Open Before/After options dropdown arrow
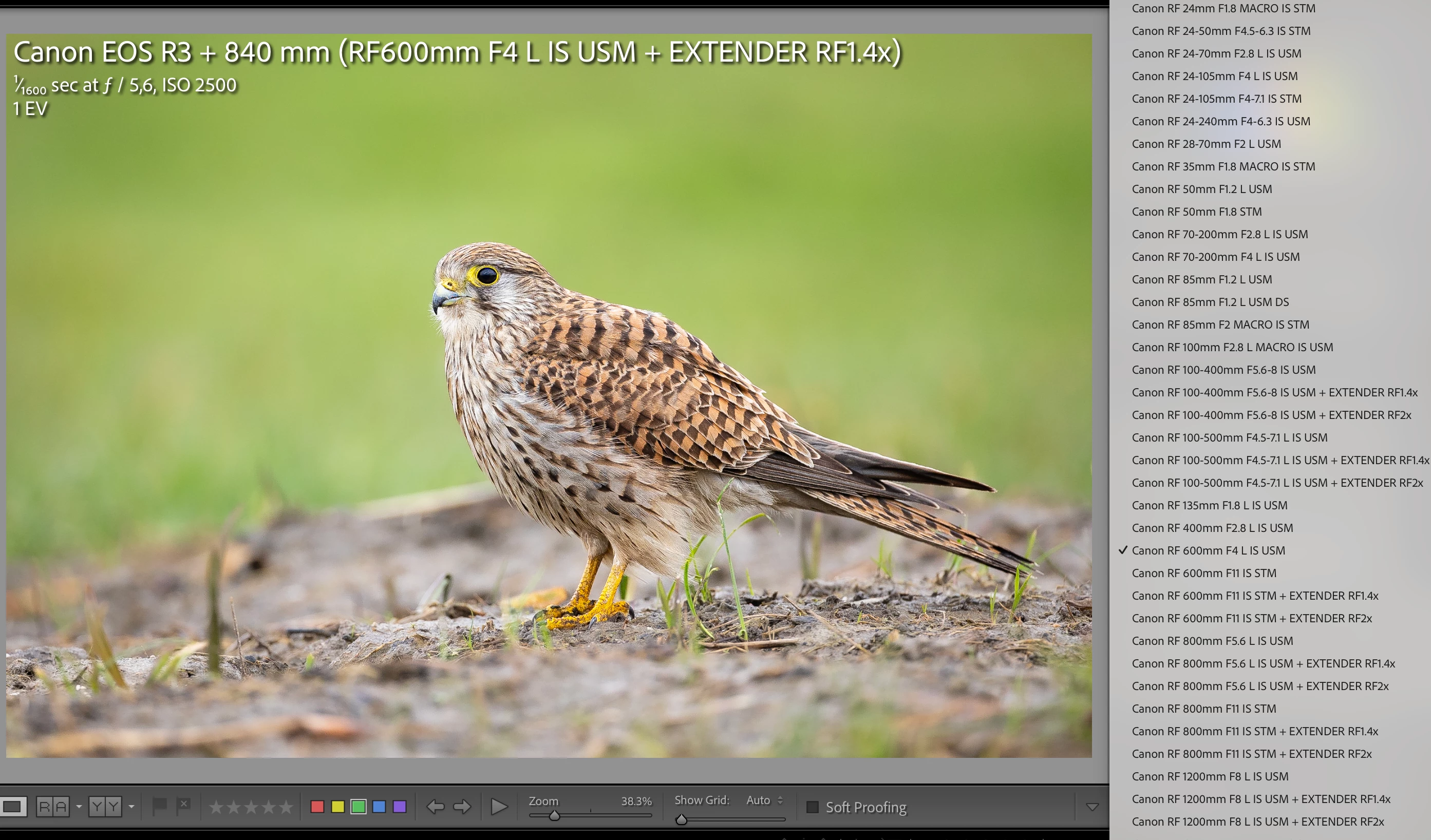This screenshot has height=840, width=1431. click(x=131, y=807)
